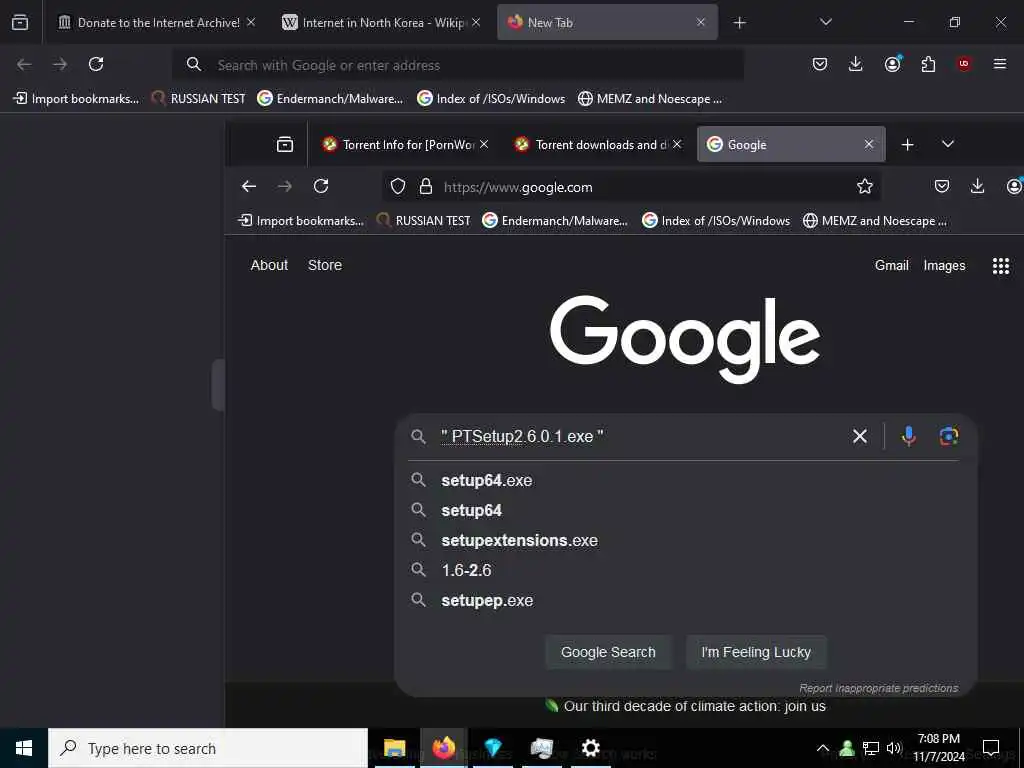Image resolution: width=1024 pixels, height=768 pixels.
Task: Go forward in inner browser window
Action: click(285, 186)
